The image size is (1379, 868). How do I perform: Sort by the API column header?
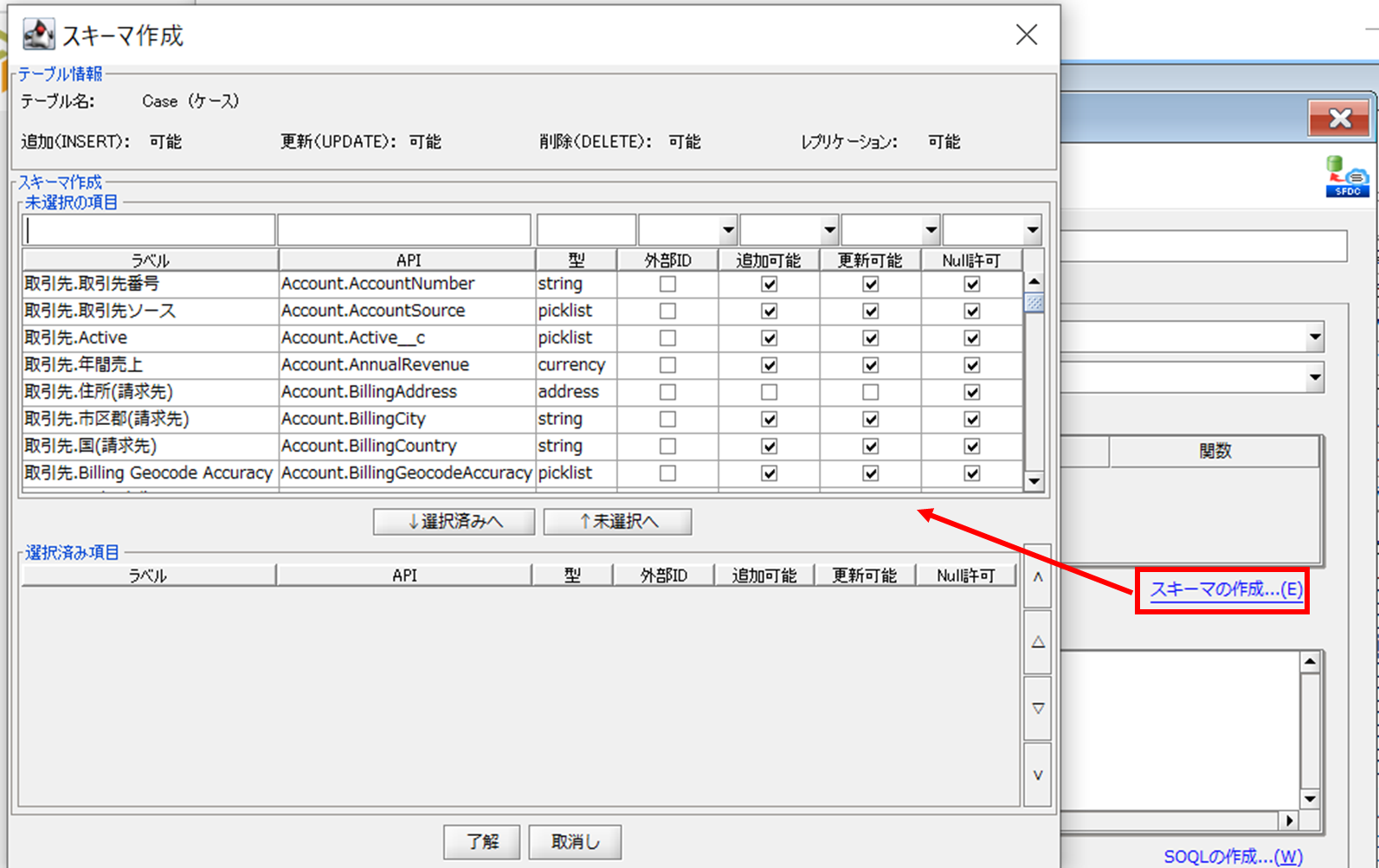pos(408,260)
